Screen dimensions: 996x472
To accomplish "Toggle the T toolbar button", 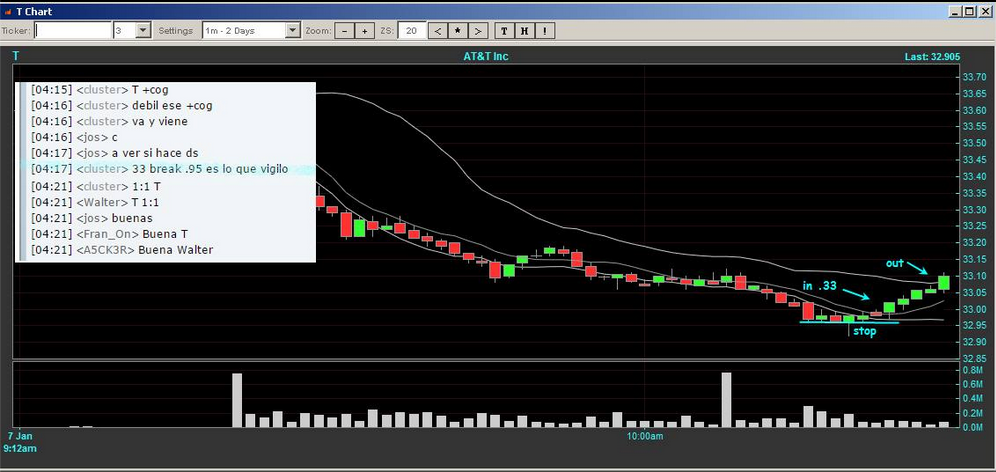I will click(x=504, y=30).
